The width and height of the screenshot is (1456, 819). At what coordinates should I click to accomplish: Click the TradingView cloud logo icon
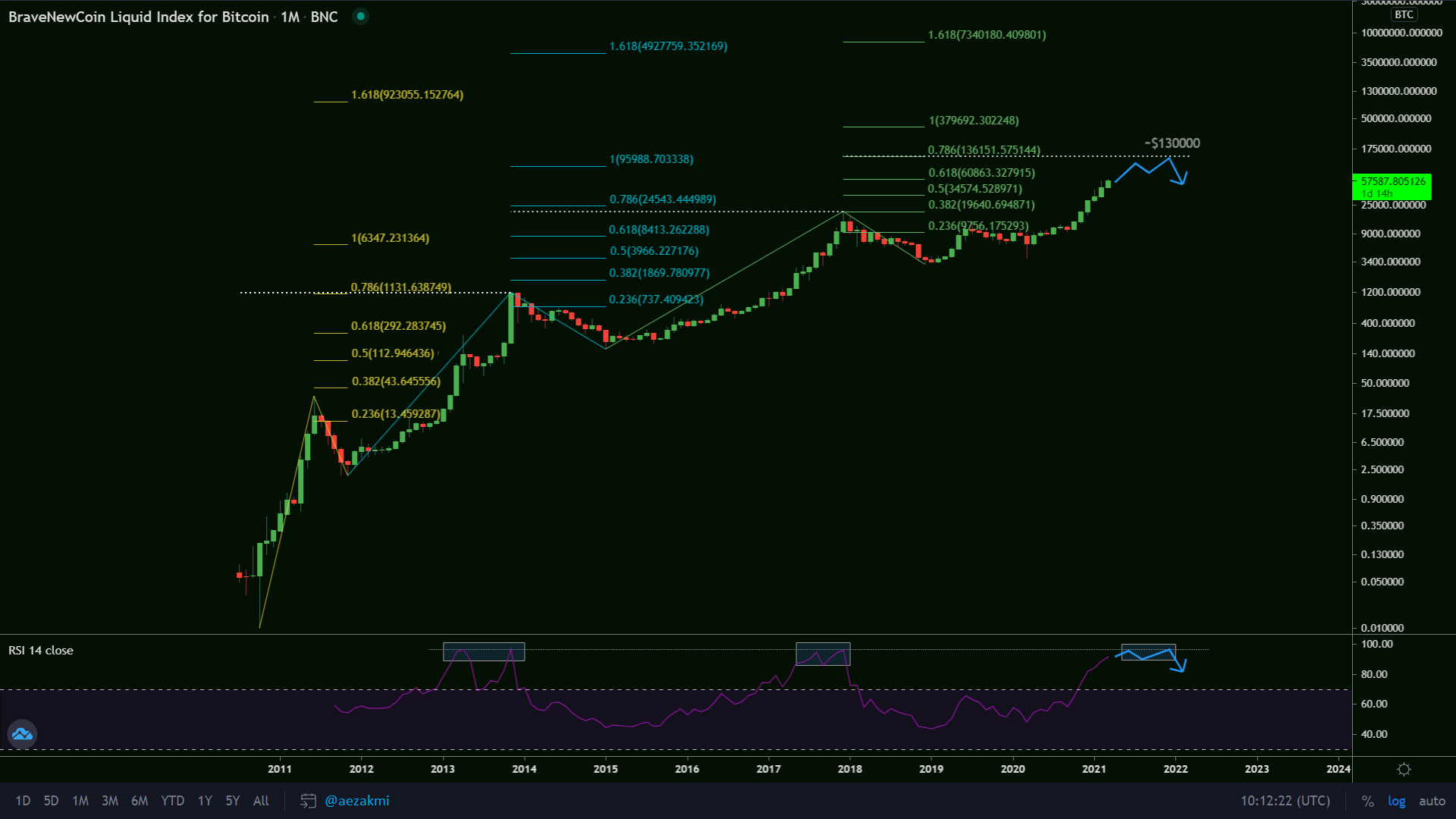22,734
